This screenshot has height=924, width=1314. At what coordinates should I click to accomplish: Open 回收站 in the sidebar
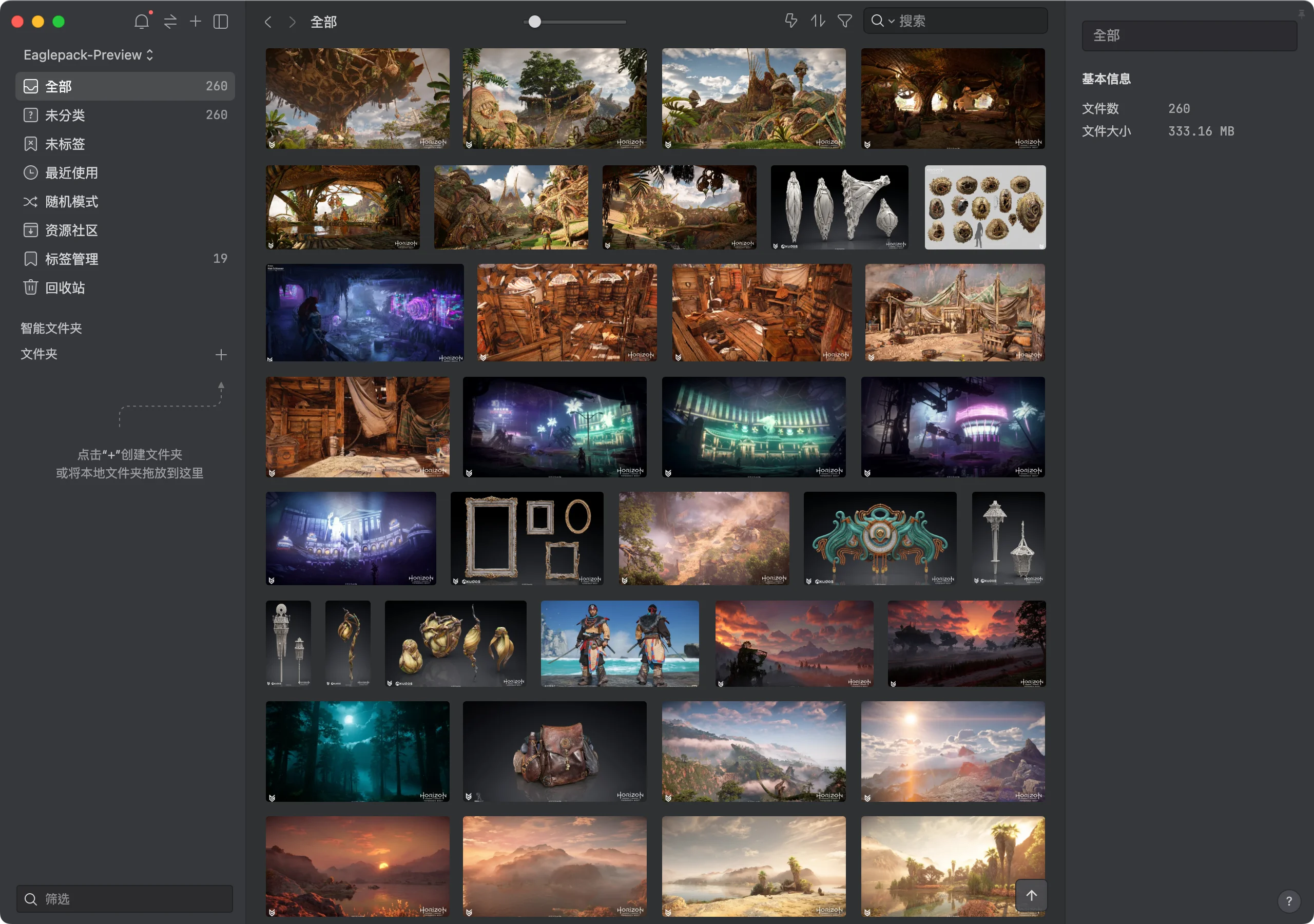coord(125,287)
